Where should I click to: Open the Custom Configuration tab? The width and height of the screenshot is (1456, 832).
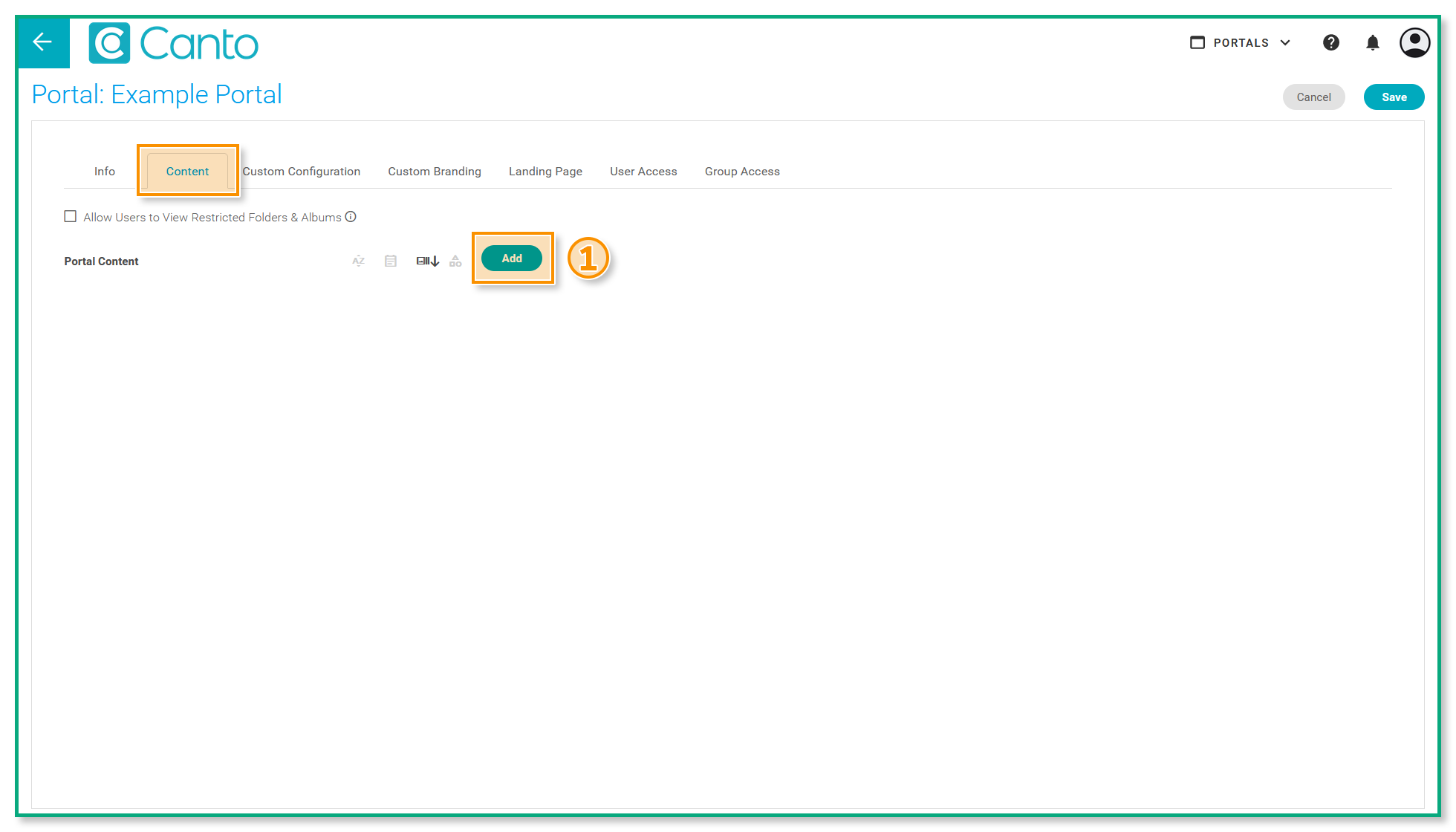[x=302, y=171]
